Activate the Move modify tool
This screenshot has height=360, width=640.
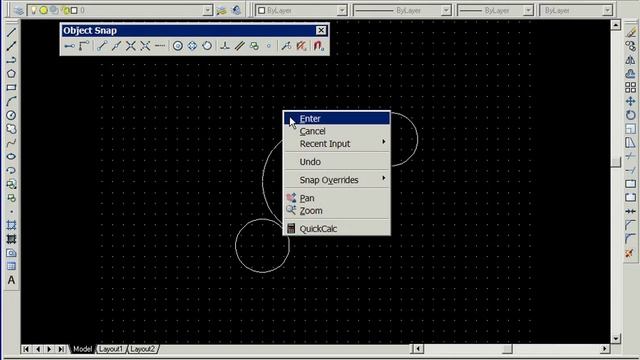[x=631, y=101]
